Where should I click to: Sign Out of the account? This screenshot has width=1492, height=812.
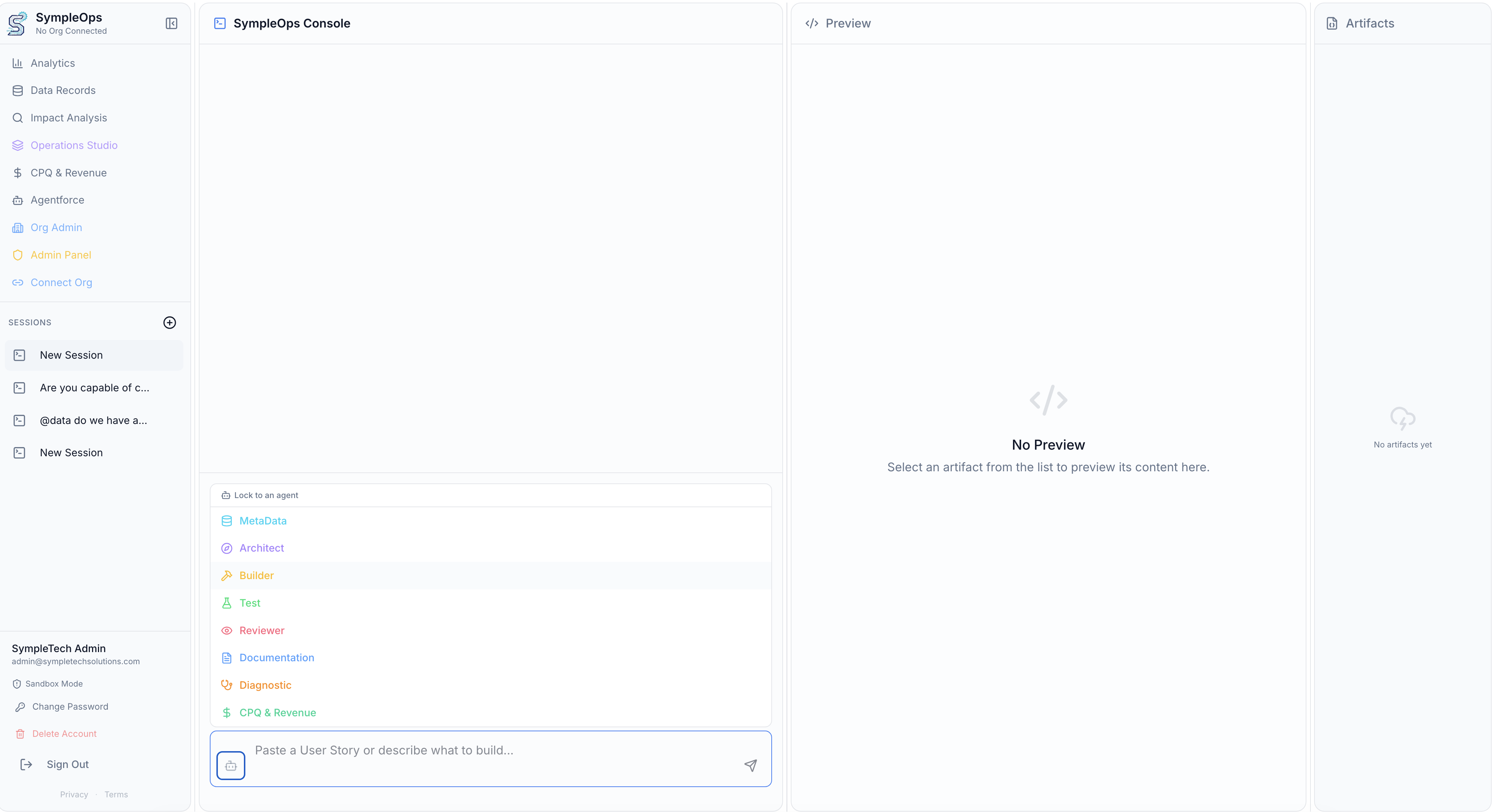tap(68, 765)
